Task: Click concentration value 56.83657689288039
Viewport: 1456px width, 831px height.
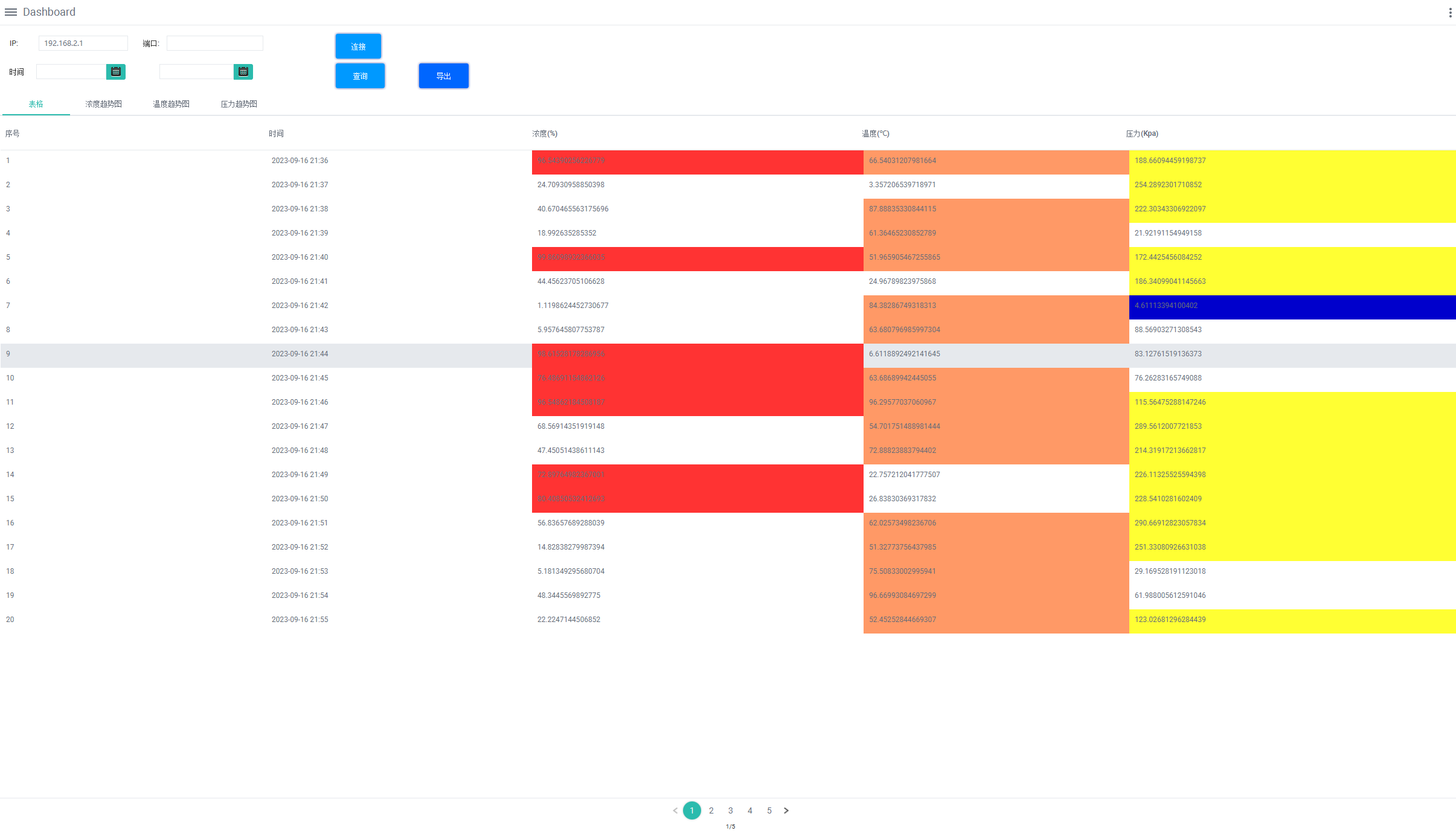Action: (571, 523)
